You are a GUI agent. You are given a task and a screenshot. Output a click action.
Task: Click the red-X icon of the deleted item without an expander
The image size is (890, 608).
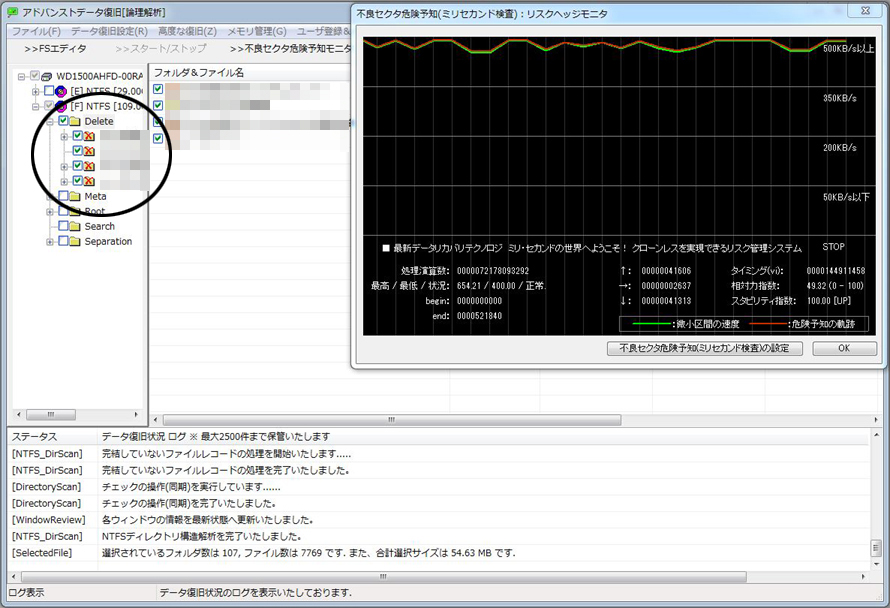(x=89, y=151)
